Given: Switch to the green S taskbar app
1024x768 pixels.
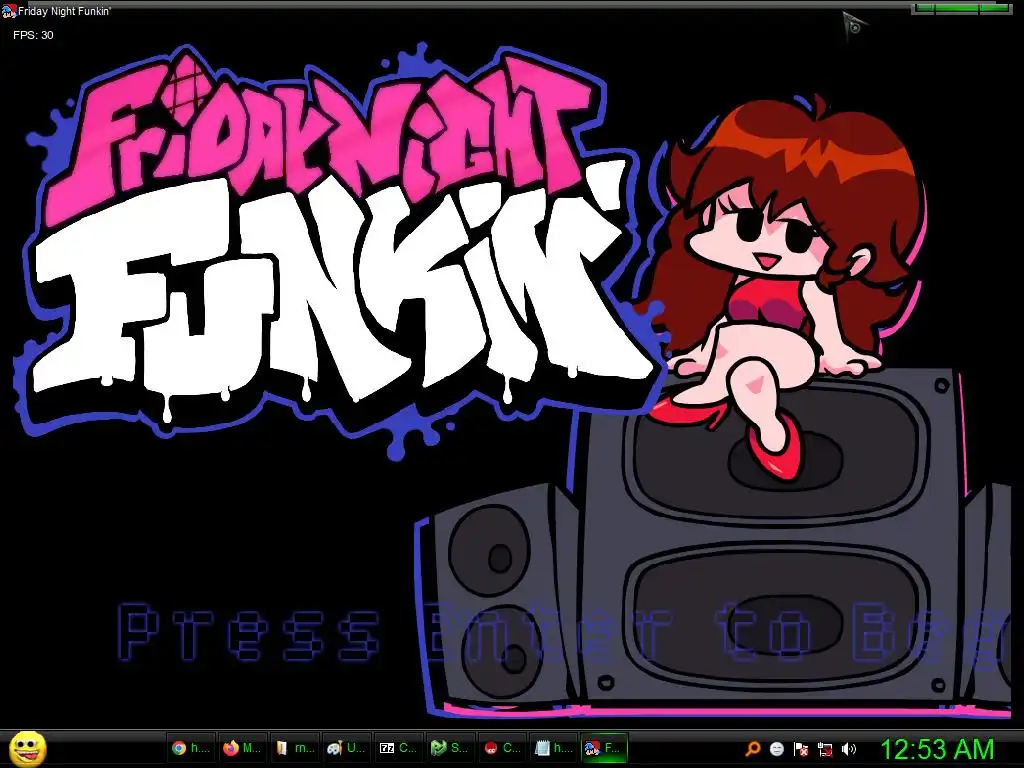Looking at the screenshot, I should (451, 748).
